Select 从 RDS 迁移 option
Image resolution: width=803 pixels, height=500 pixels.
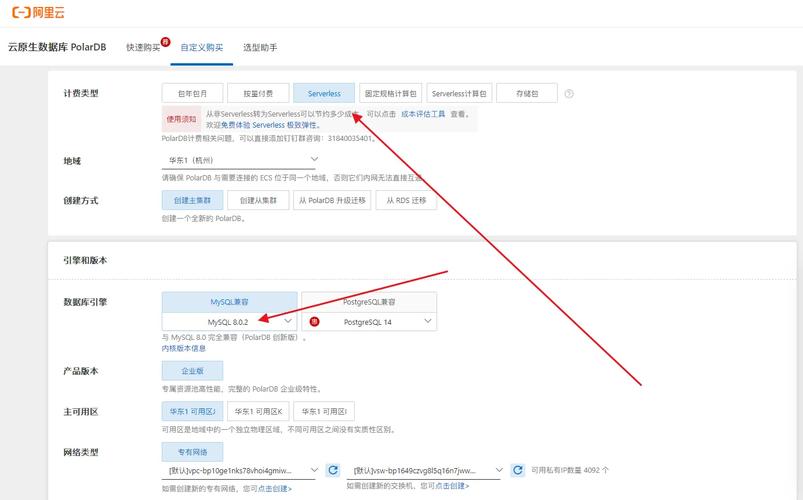pyautogui.click(x=406, y=200)
